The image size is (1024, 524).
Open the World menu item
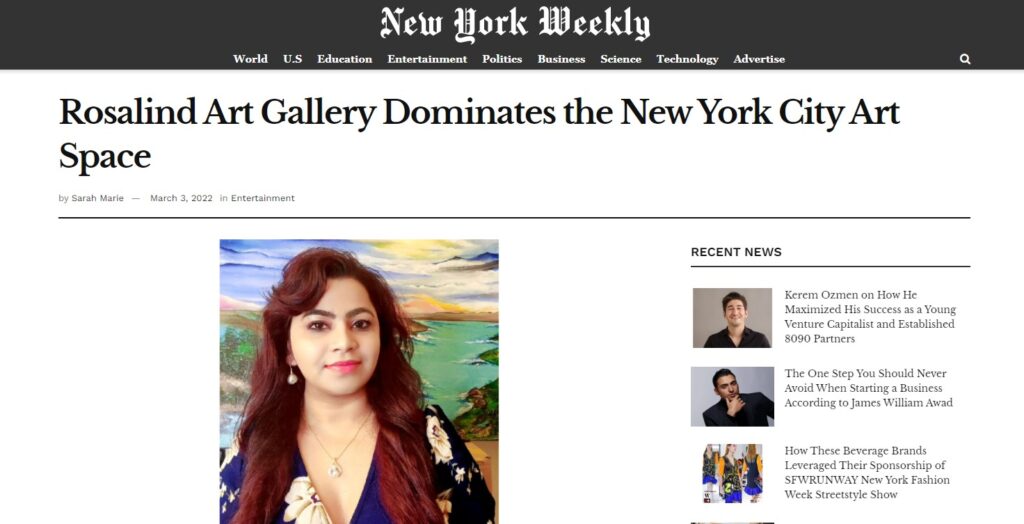click(x=250, y=59)
